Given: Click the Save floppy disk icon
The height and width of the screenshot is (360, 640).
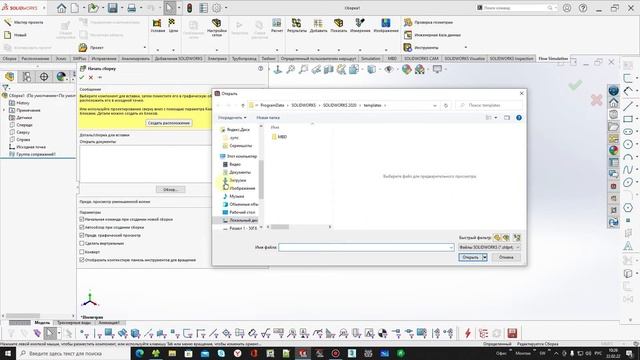Looking at the screenshot, I should click(x=113, y=8).
